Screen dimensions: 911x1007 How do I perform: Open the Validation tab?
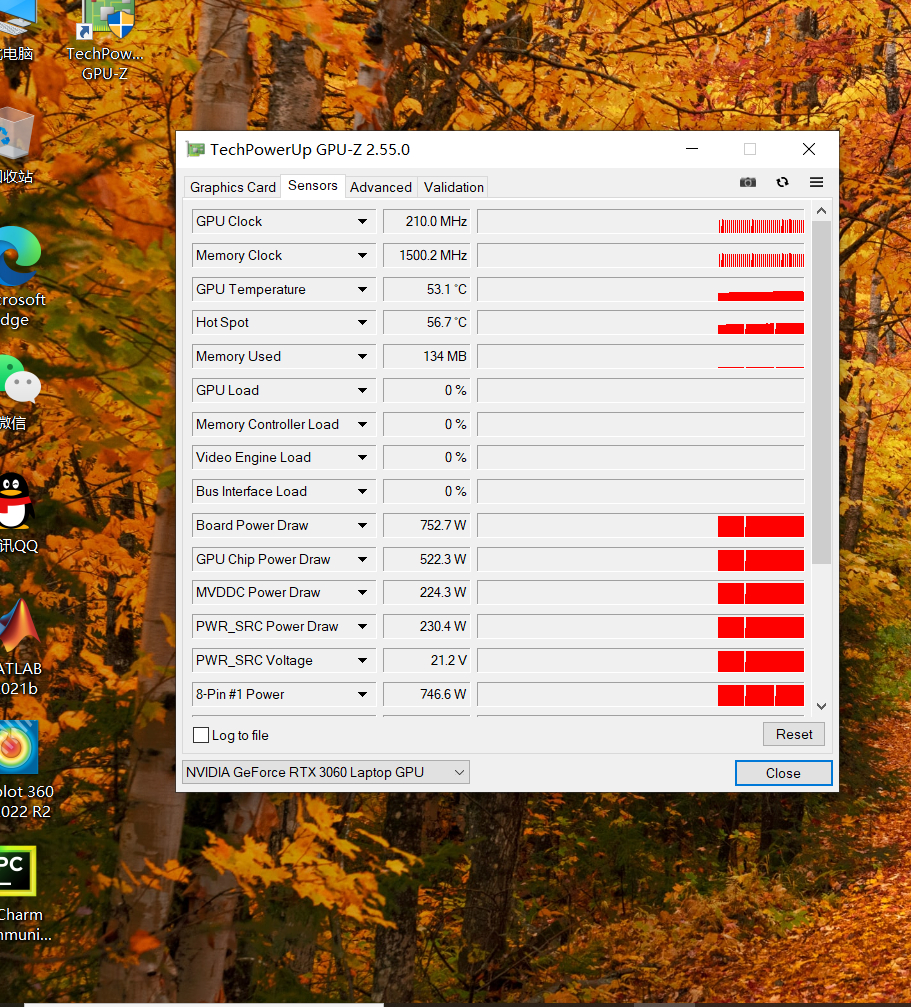(453, 187)
